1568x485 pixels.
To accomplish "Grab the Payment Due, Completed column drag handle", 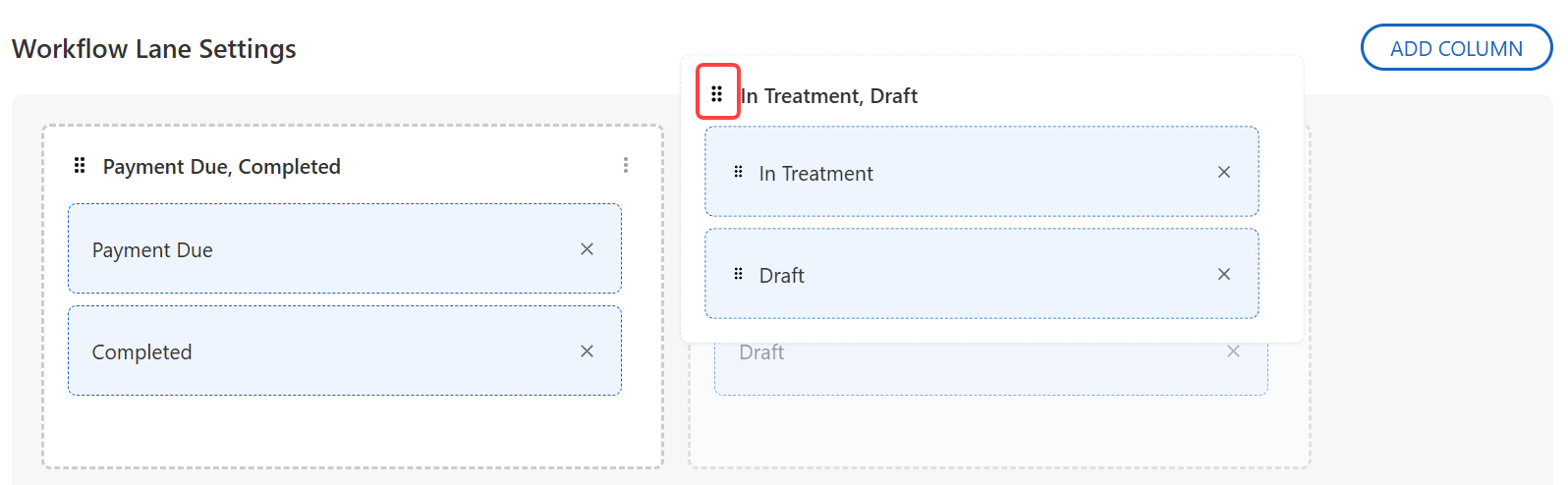I will pos(80,166).
